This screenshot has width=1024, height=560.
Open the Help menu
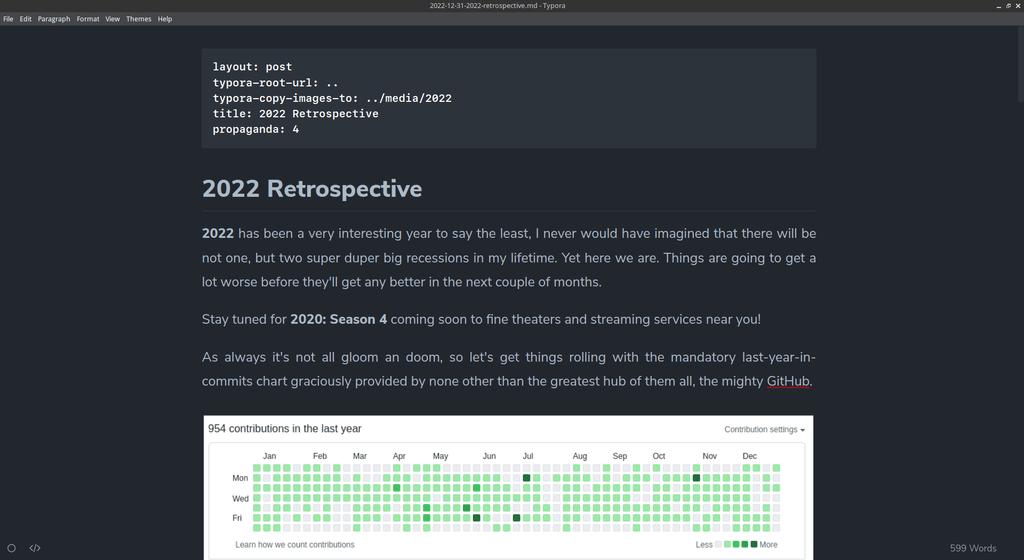pos(165,19)
